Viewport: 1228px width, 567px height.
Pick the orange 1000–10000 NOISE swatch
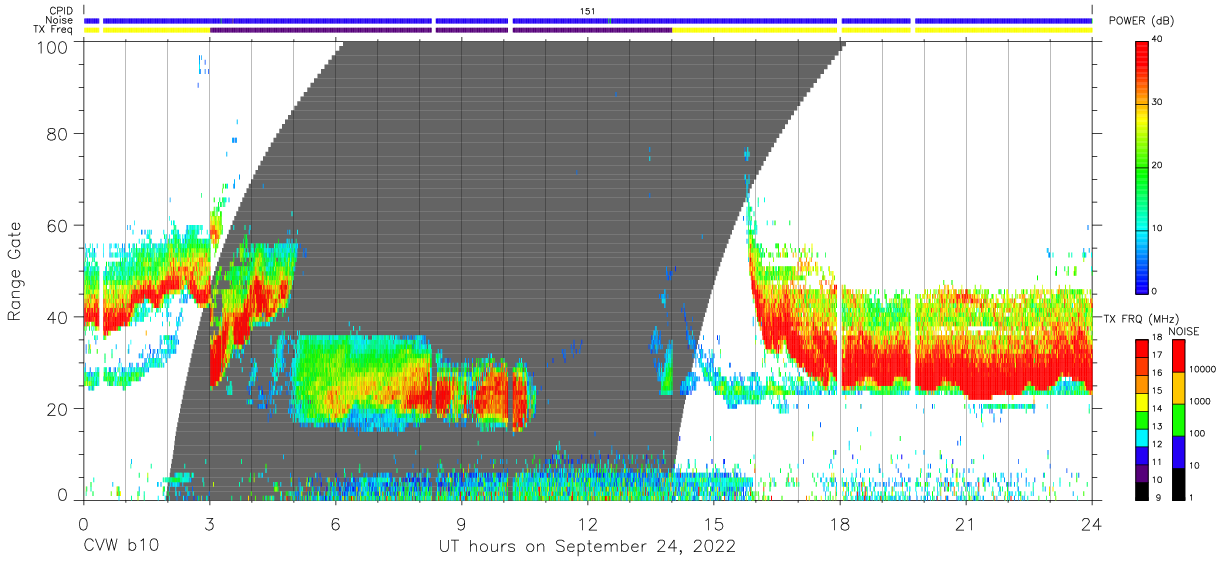[1178, 387]
